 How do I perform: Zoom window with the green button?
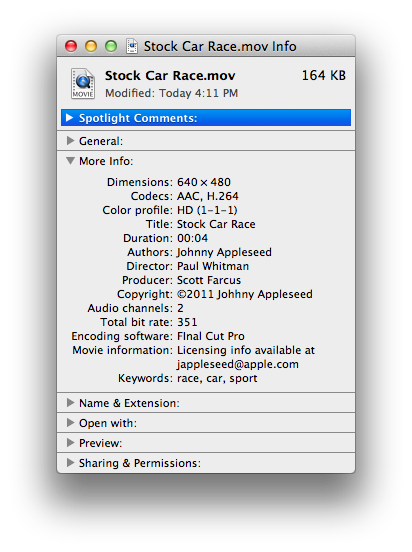(x=111, y=46)
